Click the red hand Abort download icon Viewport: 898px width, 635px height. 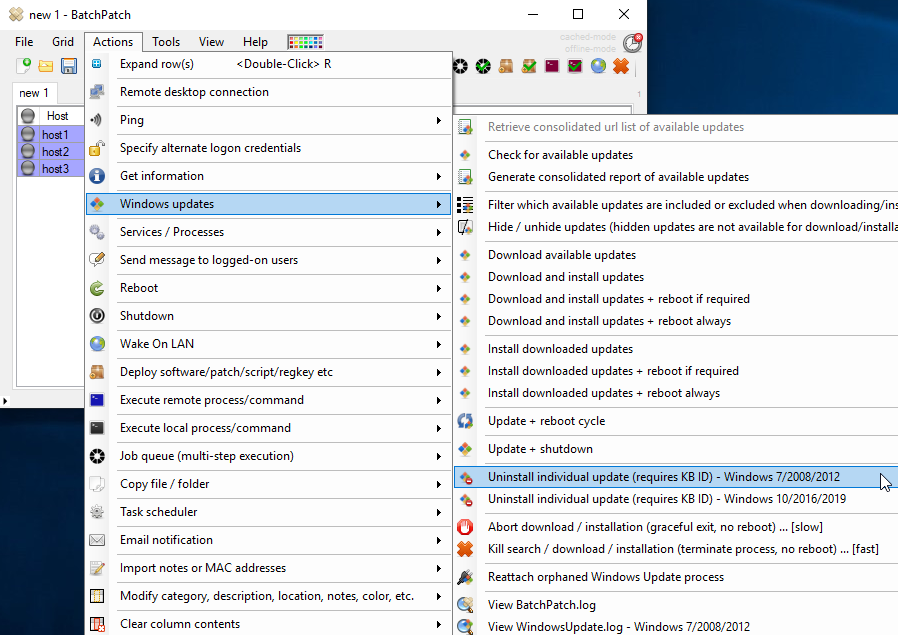[x=465, y=527]
